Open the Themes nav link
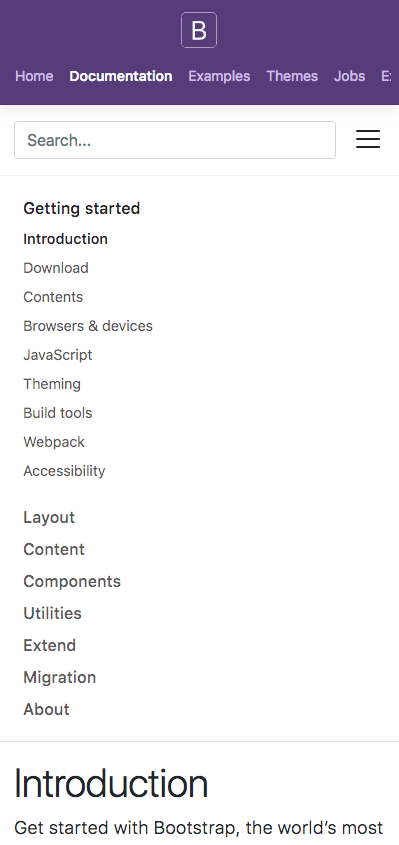399x845 pixels. [x=292, y=76]
